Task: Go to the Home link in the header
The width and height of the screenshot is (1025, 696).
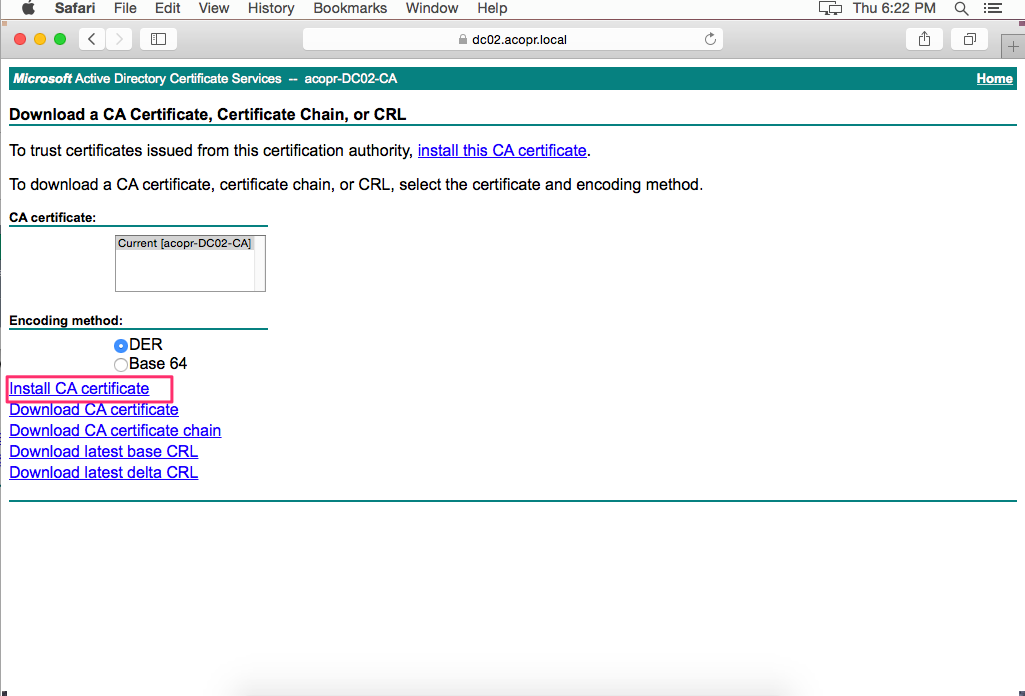Action: (994, 78)
